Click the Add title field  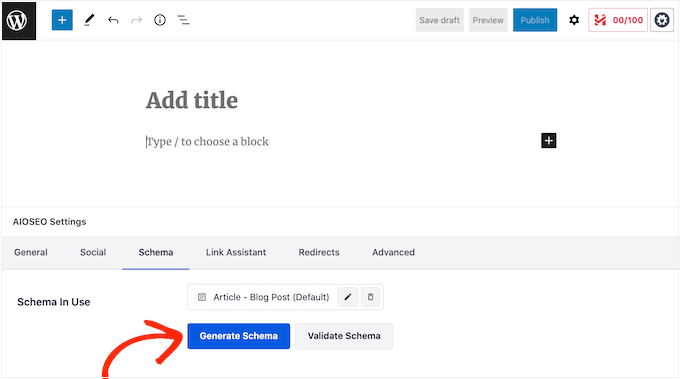click(192, 100)
